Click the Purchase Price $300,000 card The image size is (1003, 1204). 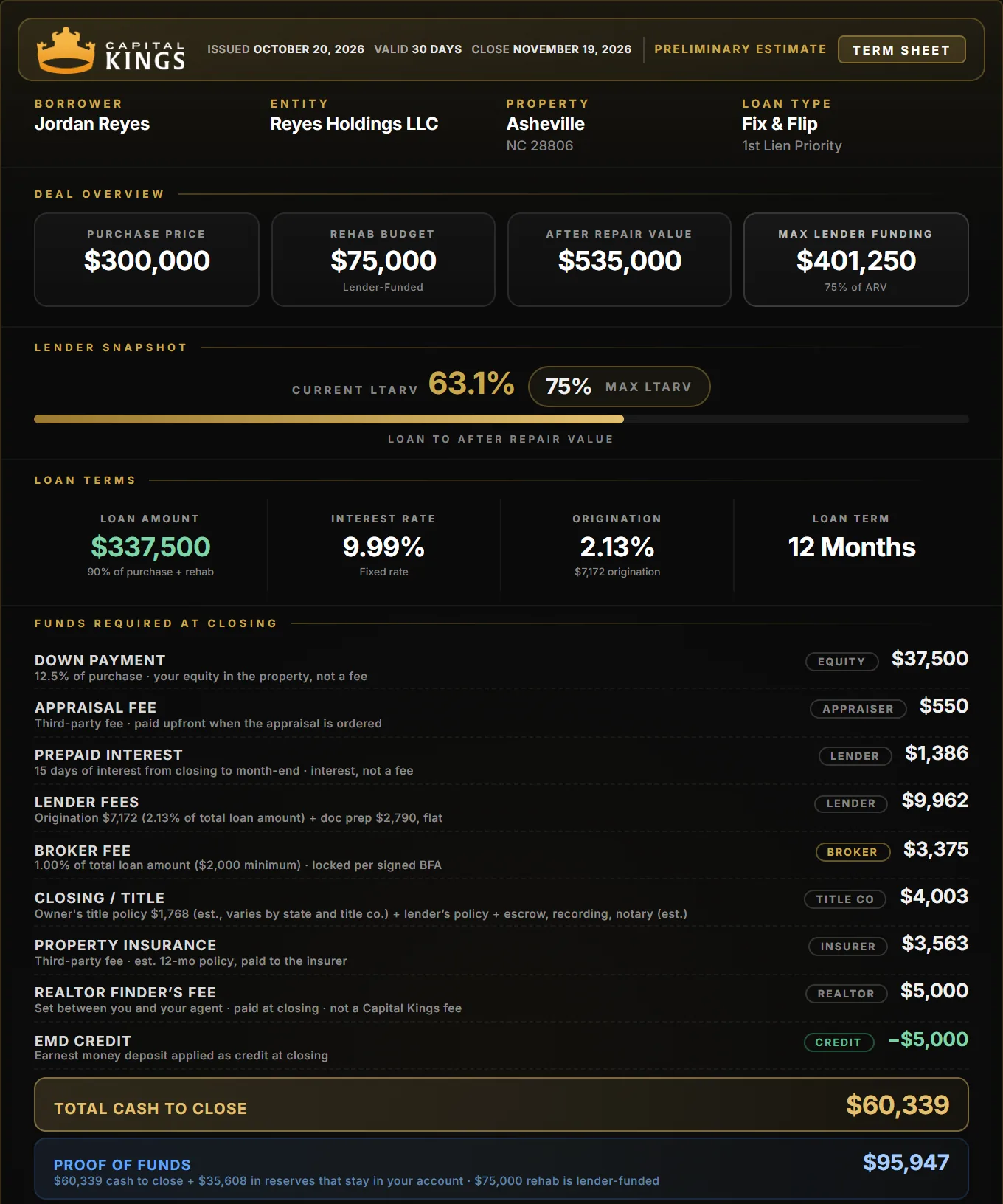(x=147, y=260)
